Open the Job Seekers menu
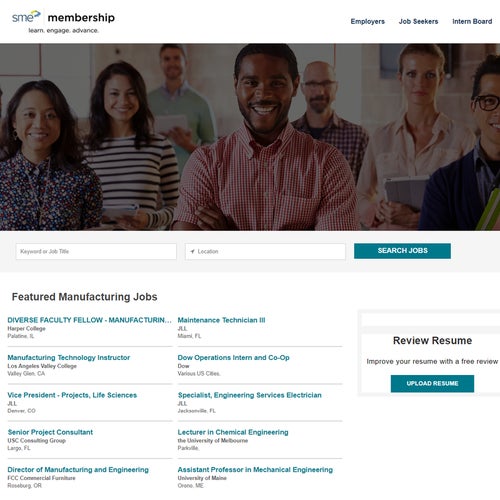500x500 pixels. click(418, 21)
